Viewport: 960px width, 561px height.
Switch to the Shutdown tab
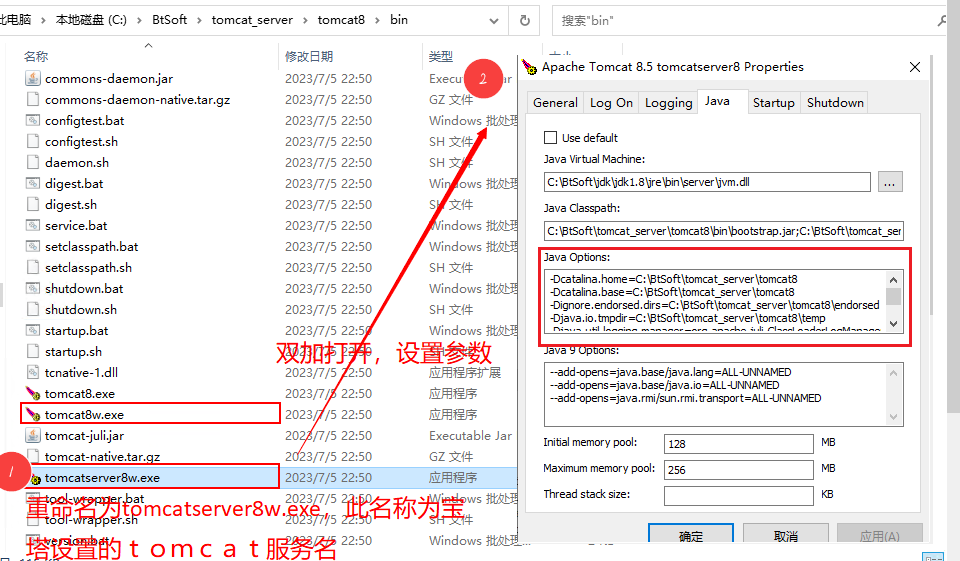835,103
